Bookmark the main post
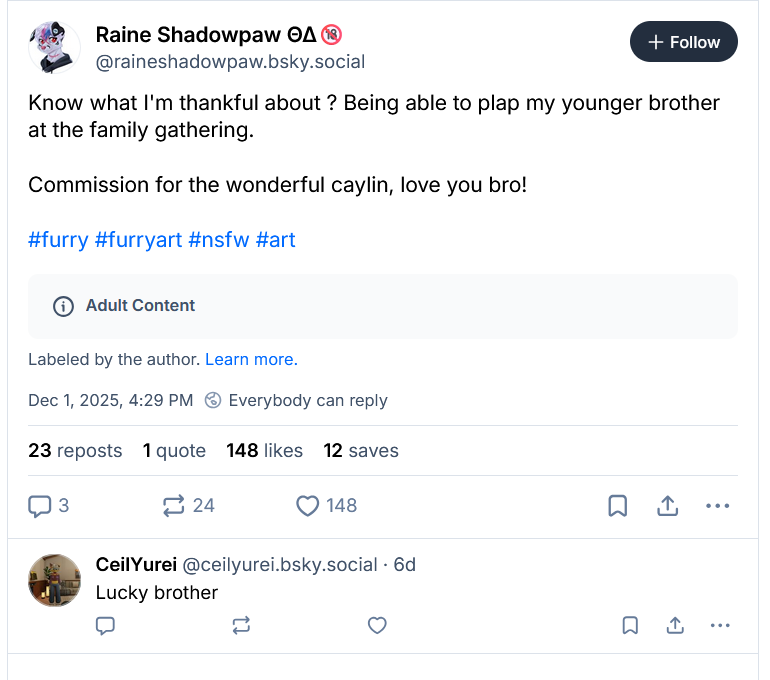 click(x=618, y=506)
